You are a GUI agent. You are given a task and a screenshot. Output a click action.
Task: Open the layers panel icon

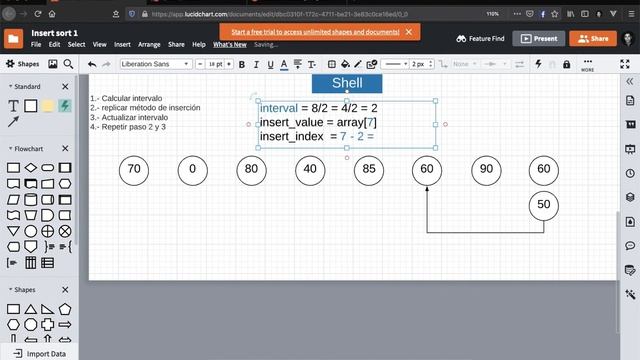point(630,198)
